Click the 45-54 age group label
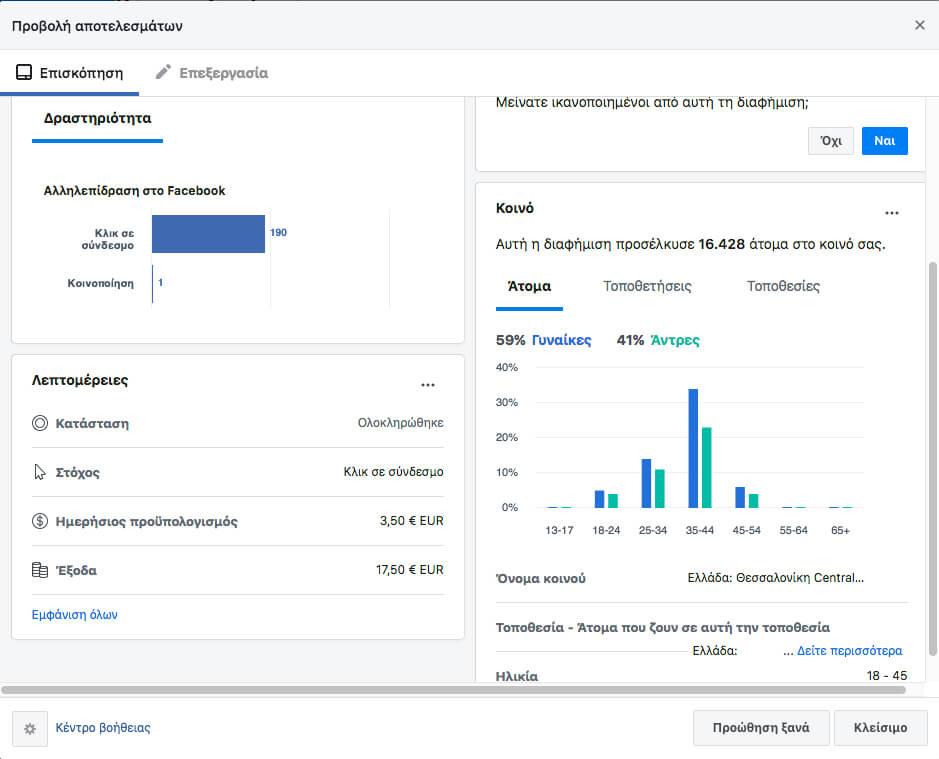The image size is (939, 759). click(747, 530)
